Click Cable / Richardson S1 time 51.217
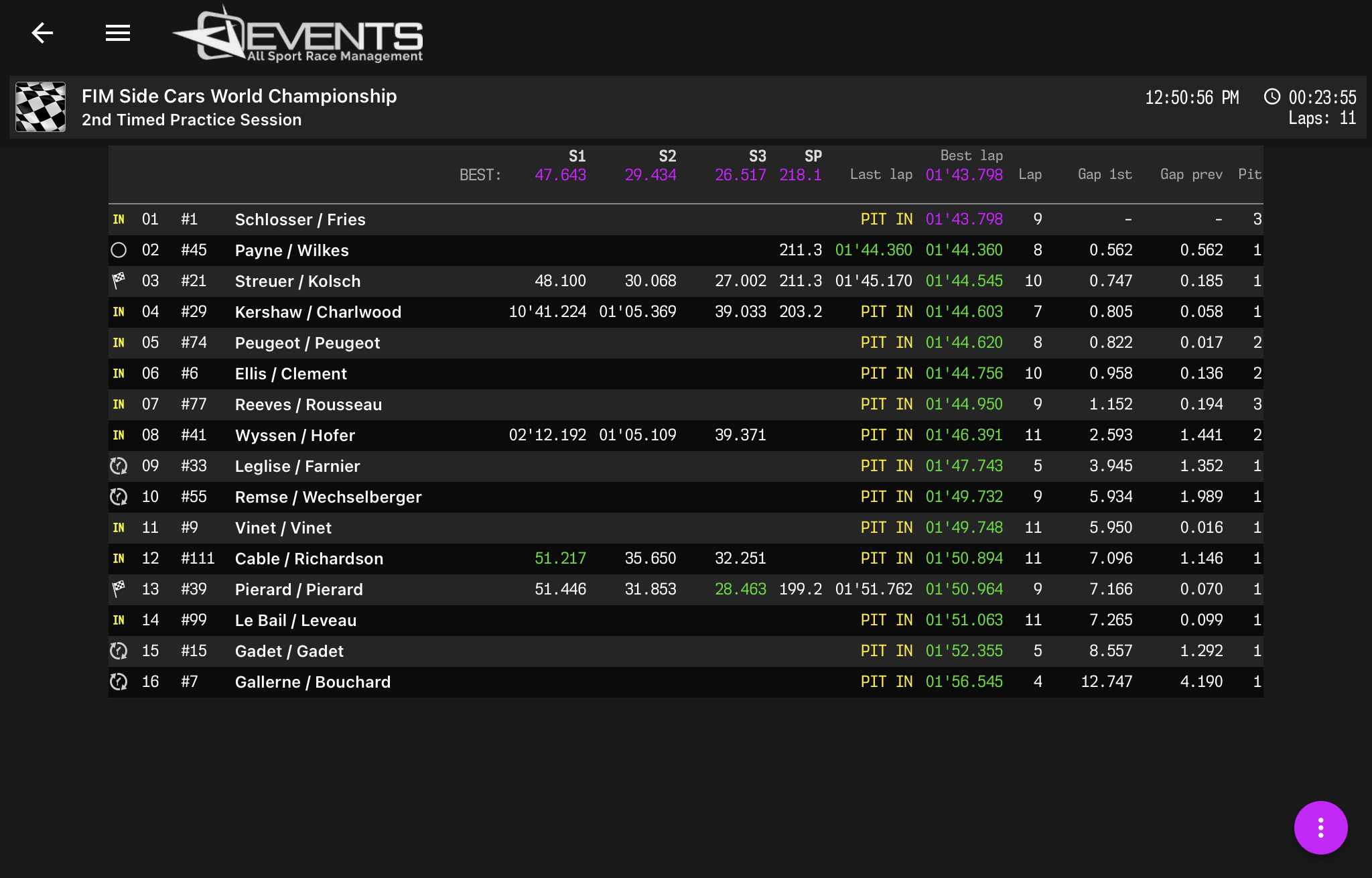 pos(560,559)
